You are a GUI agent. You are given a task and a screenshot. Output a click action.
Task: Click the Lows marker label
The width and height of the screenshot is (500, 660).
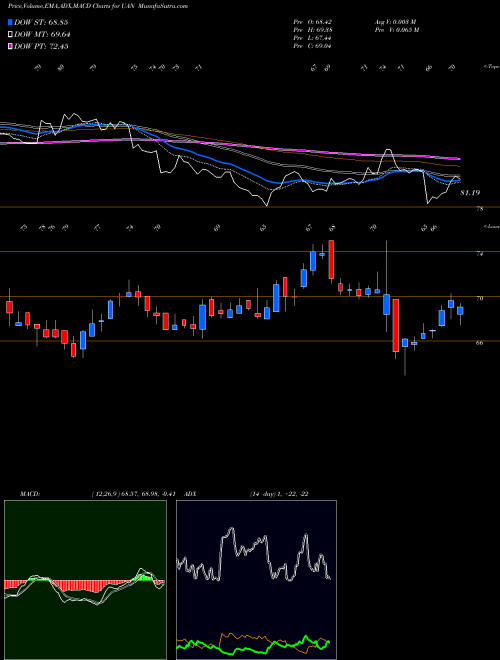491,226
